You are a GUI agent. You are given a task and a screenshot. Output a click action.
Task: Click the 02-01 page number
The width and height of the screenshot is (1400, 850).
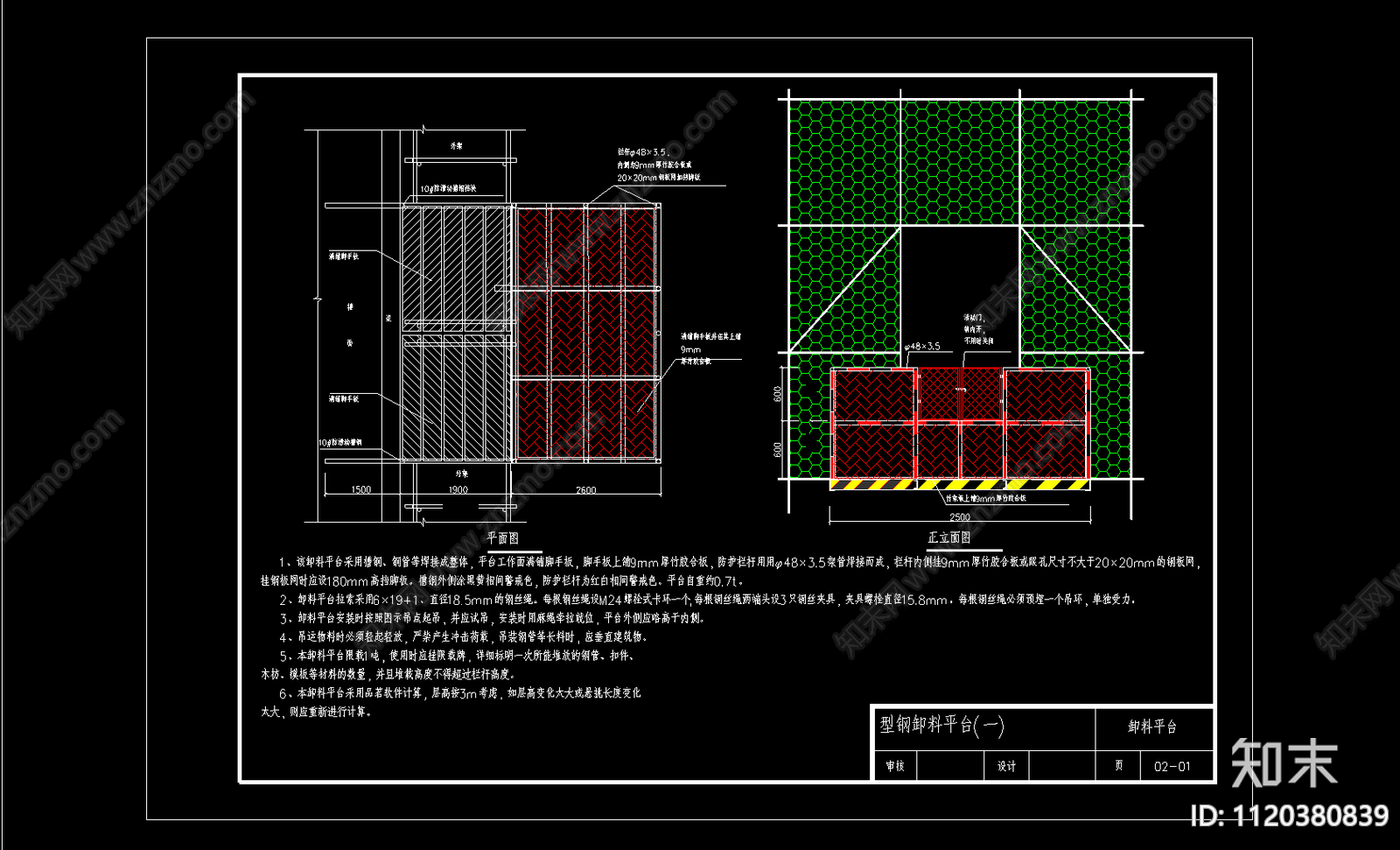pos(1172,766)
